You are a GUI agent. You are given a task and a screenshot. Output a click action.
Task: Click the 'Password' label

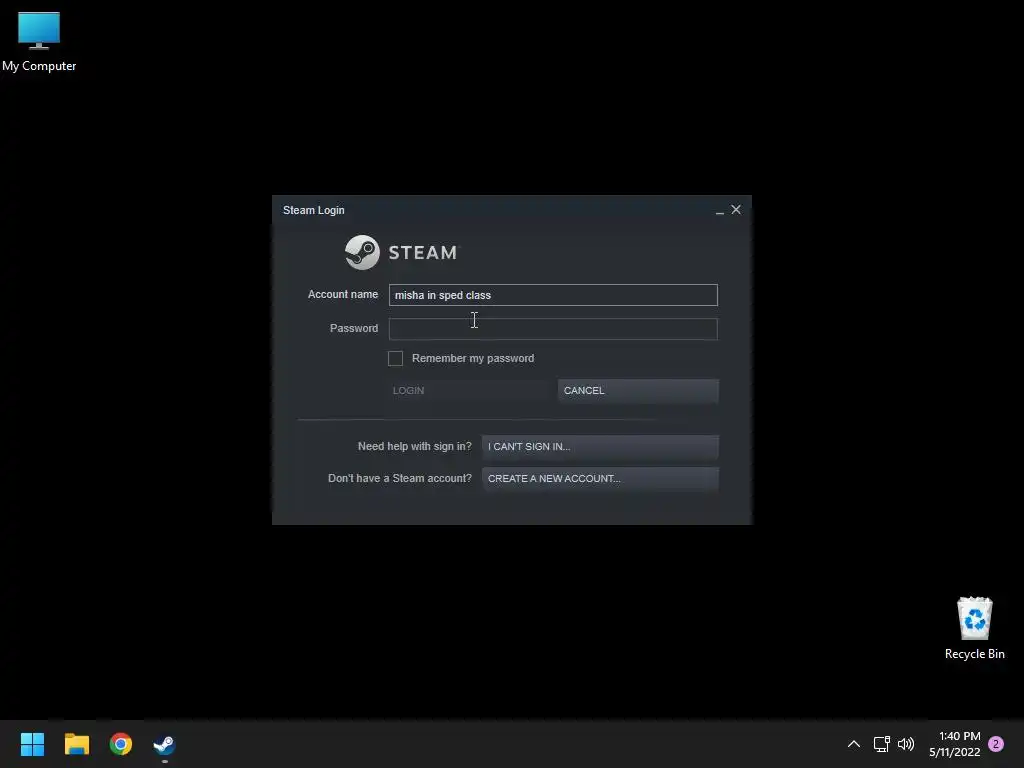coord(354,328)
